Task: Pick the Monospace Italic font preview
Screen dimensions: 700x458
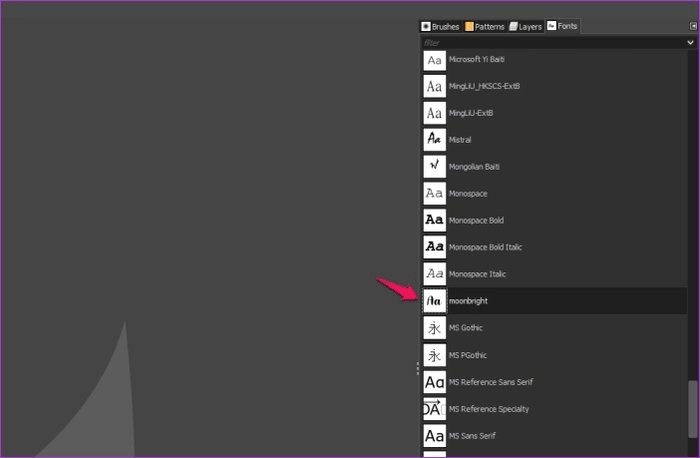Action: (434, 274)
